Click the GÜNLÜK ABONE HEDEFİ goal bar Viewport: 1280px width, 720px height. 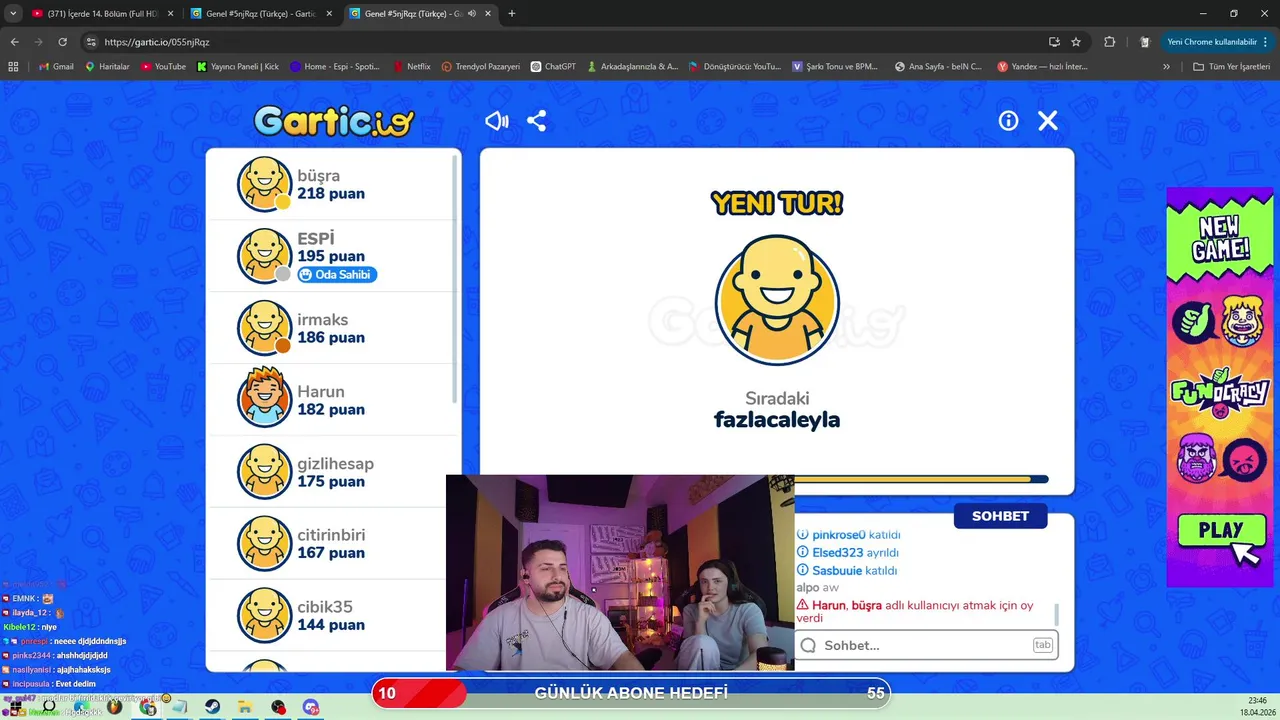point(631,693)
